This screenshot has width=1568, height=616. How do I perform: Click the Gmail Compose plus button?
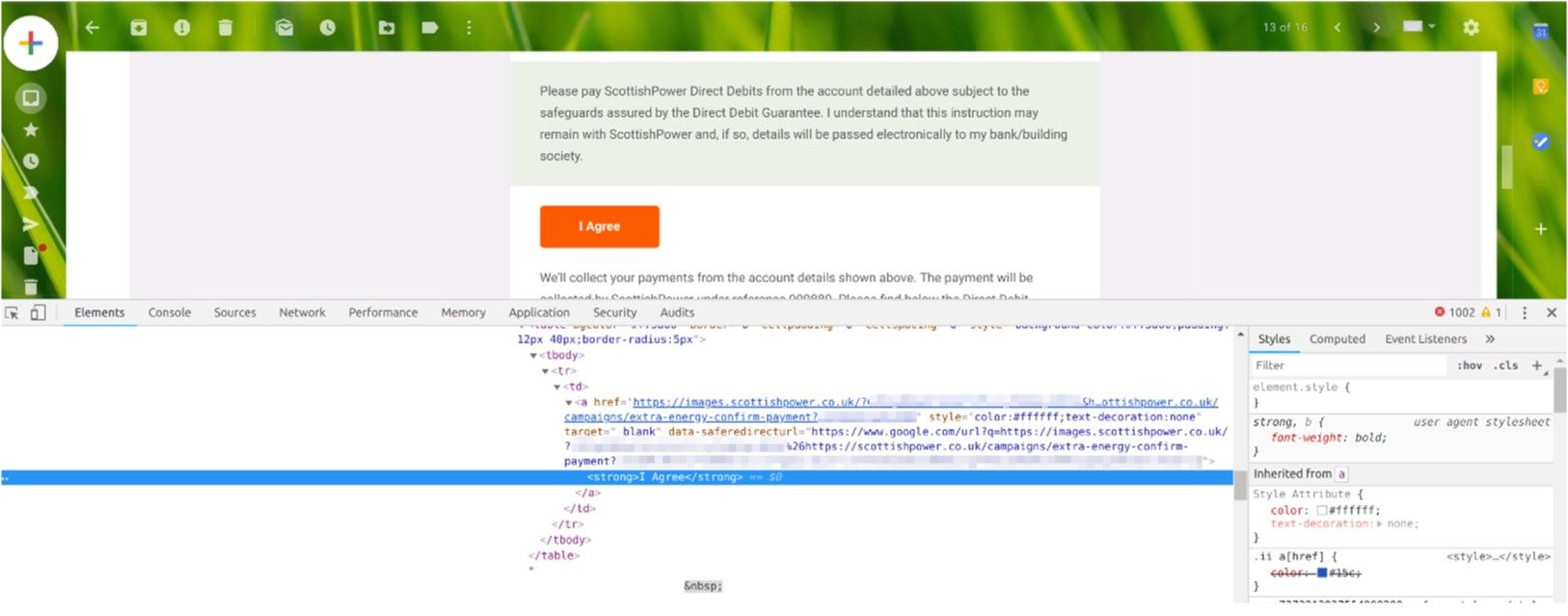point(31,43)
